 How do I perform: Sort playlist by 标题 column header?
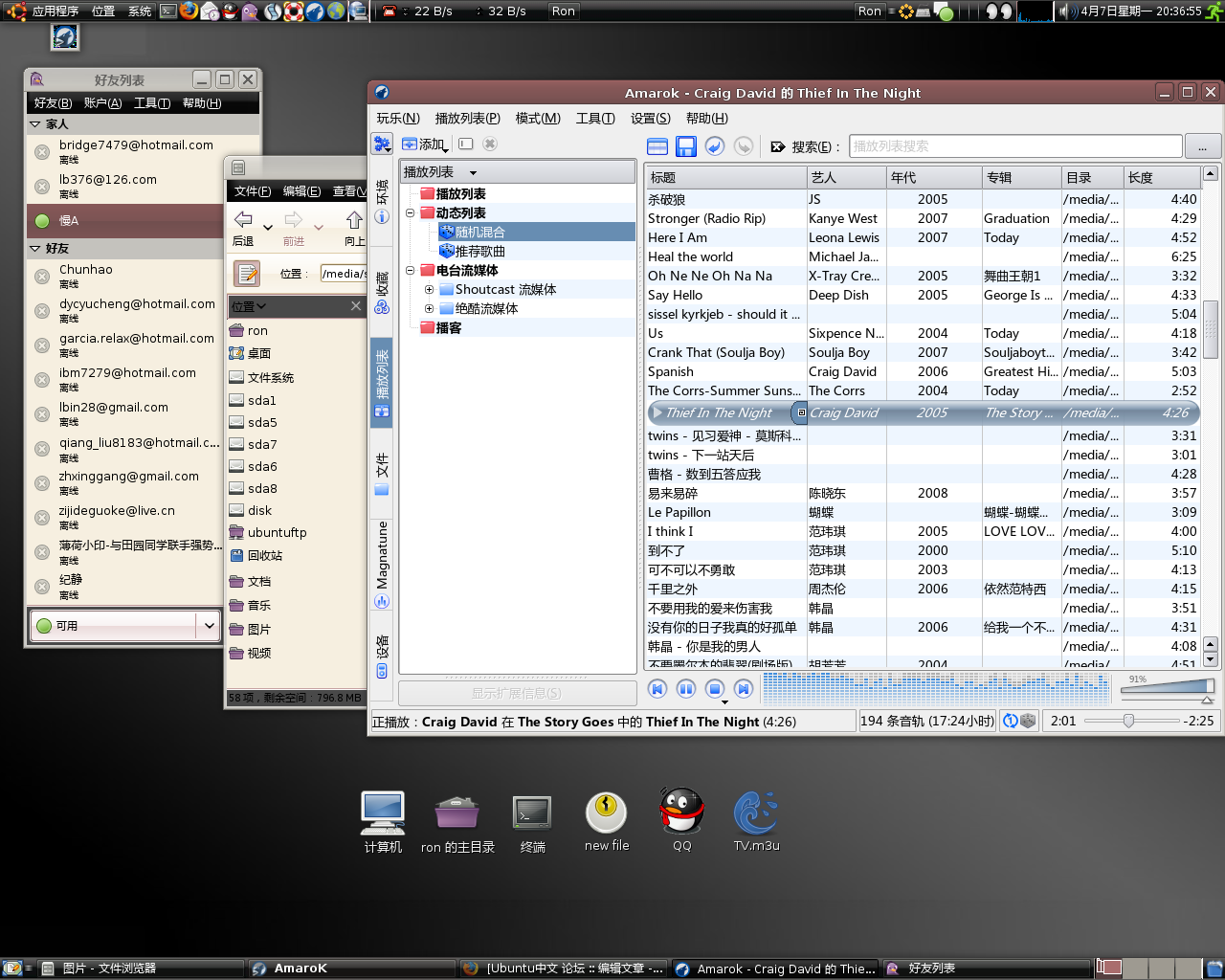[725, 177]
